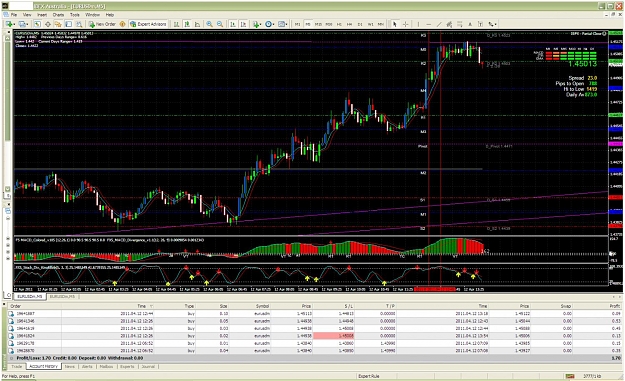The width and height of the screenshot is (625, 381).
Task: Select the red highlighted S/L cell
Action: pos(334,336)
